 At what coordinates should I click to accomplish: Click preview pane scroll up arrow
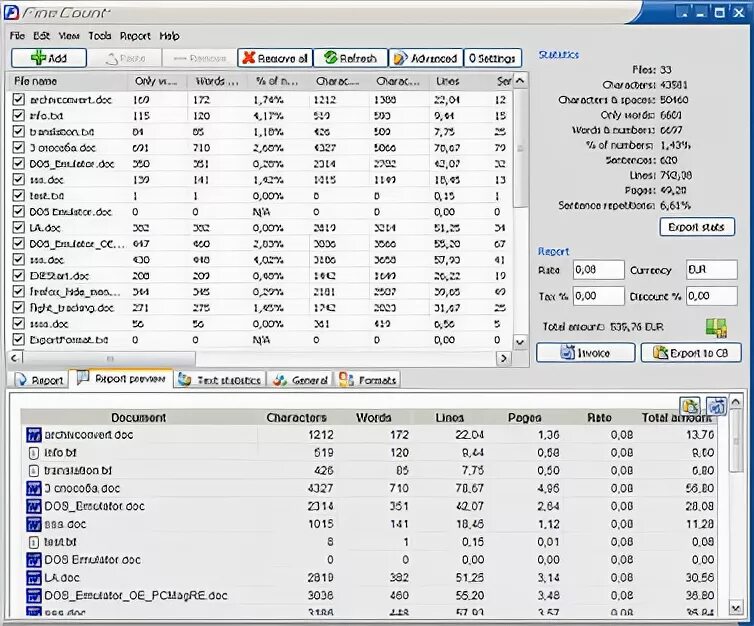tap(735, 401)
